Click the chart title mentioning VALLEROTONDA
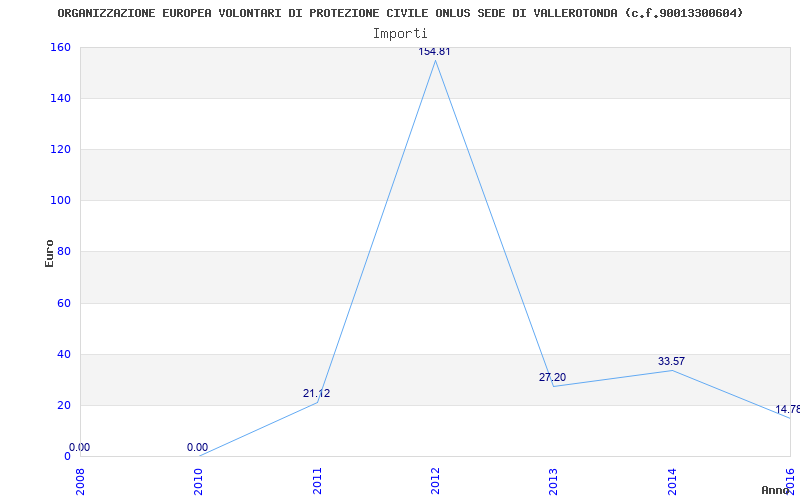Viewport: 800px width, 500px height. pos(400,13)
